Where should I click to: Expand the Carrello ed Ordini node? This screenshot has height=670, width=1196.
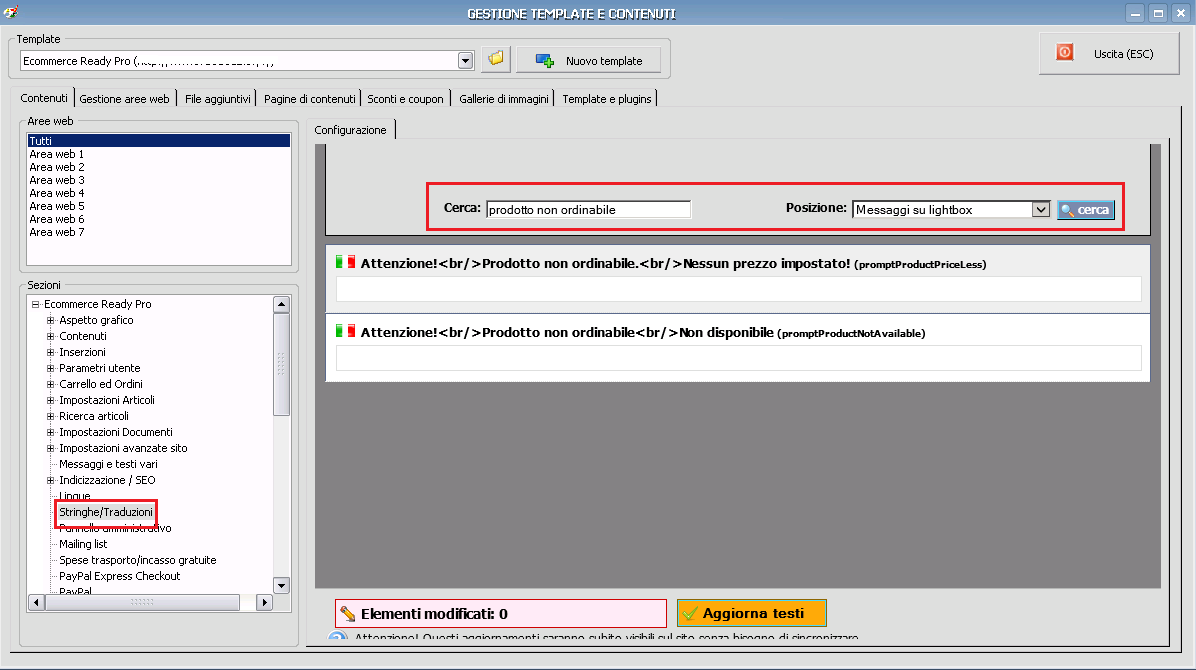(x=50, y=384)
